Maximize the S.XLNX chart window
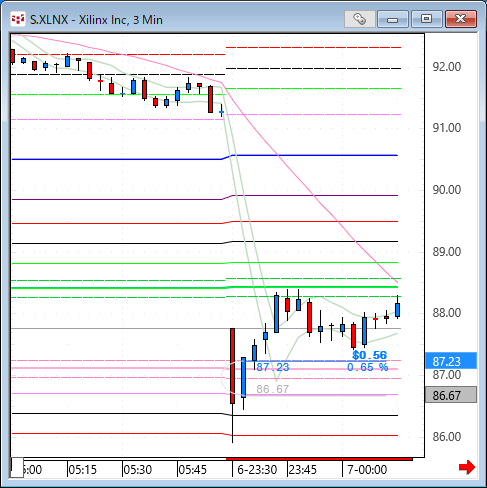This screenshot has height=488, width=487. [426, 19]
